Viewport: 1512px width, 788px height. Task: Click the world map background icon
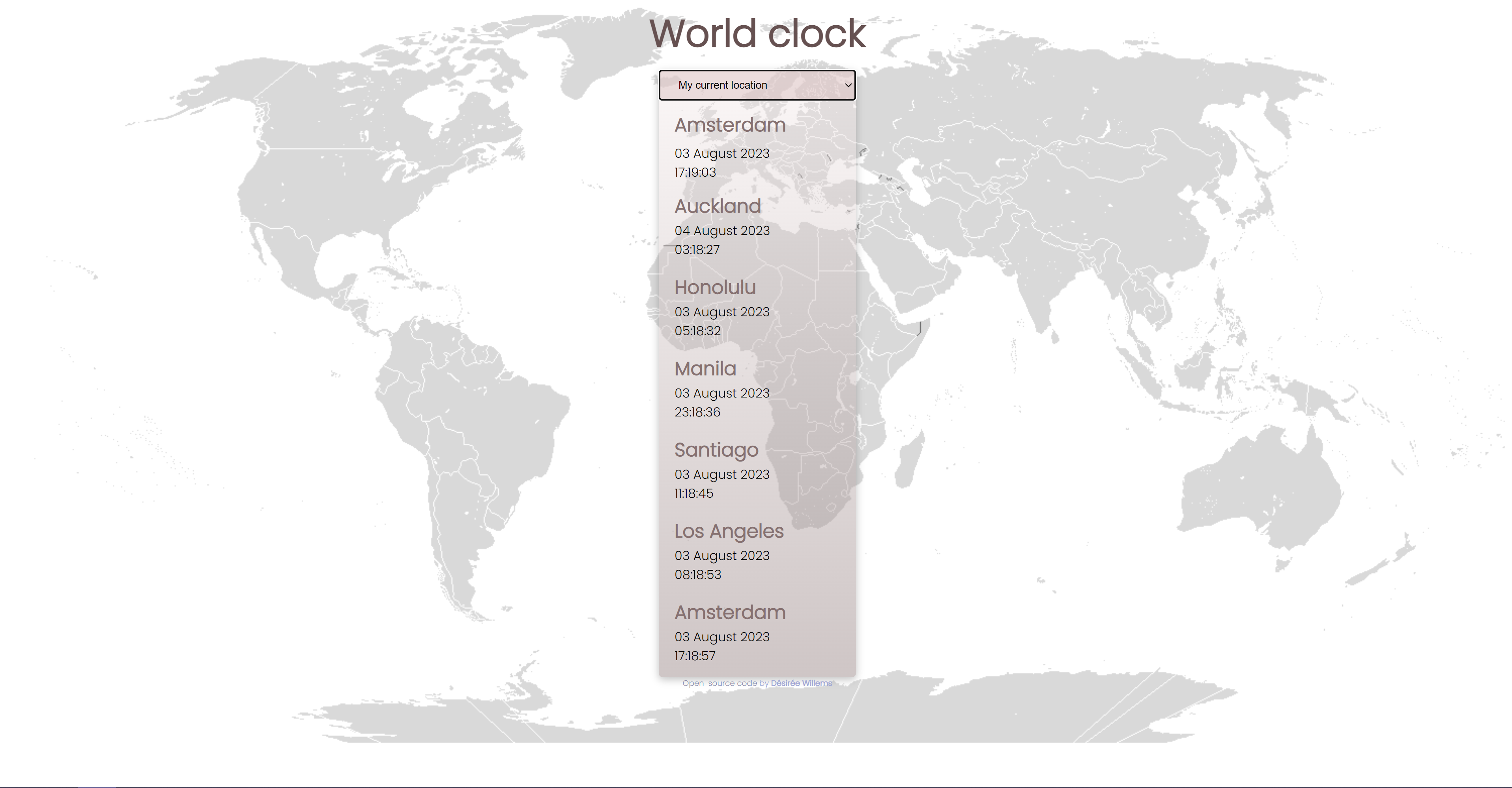point(756,394)
